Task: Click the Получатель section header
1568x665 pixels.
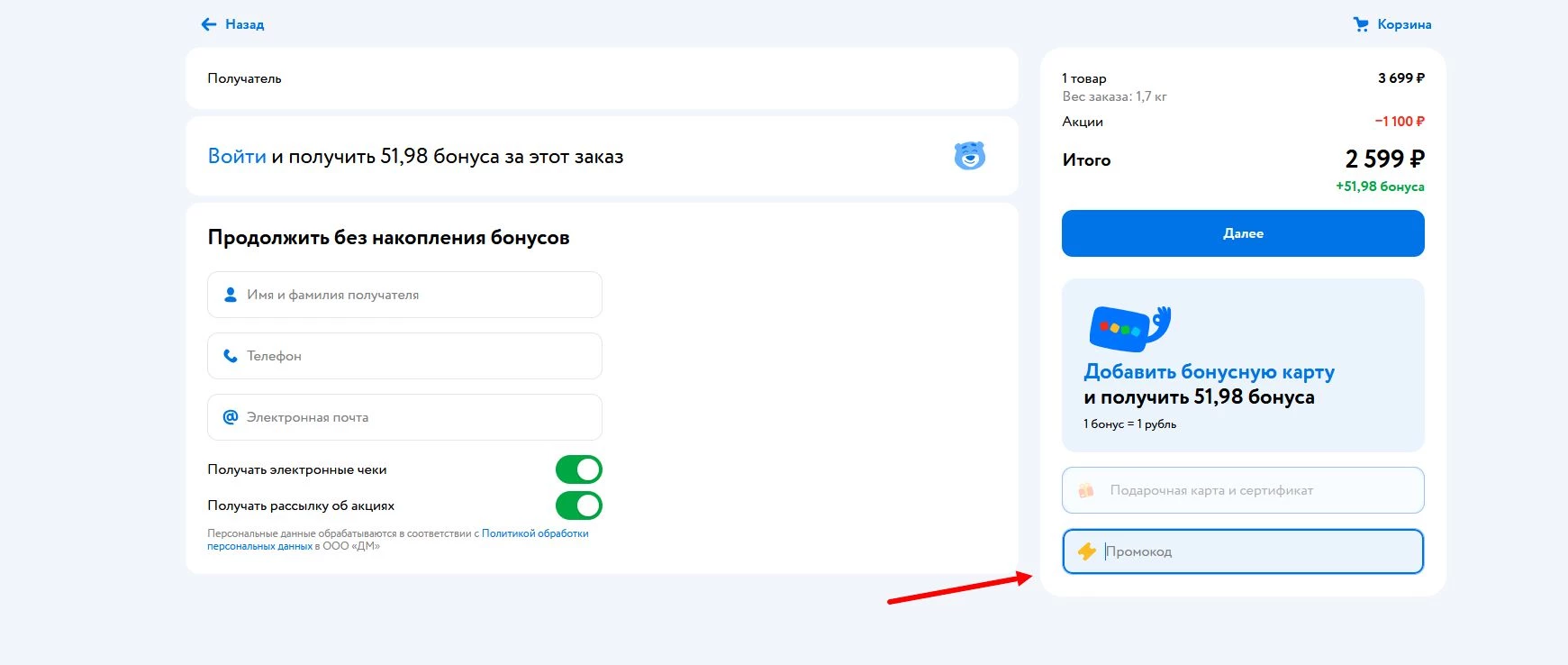Action: click(x=244, y=78)
